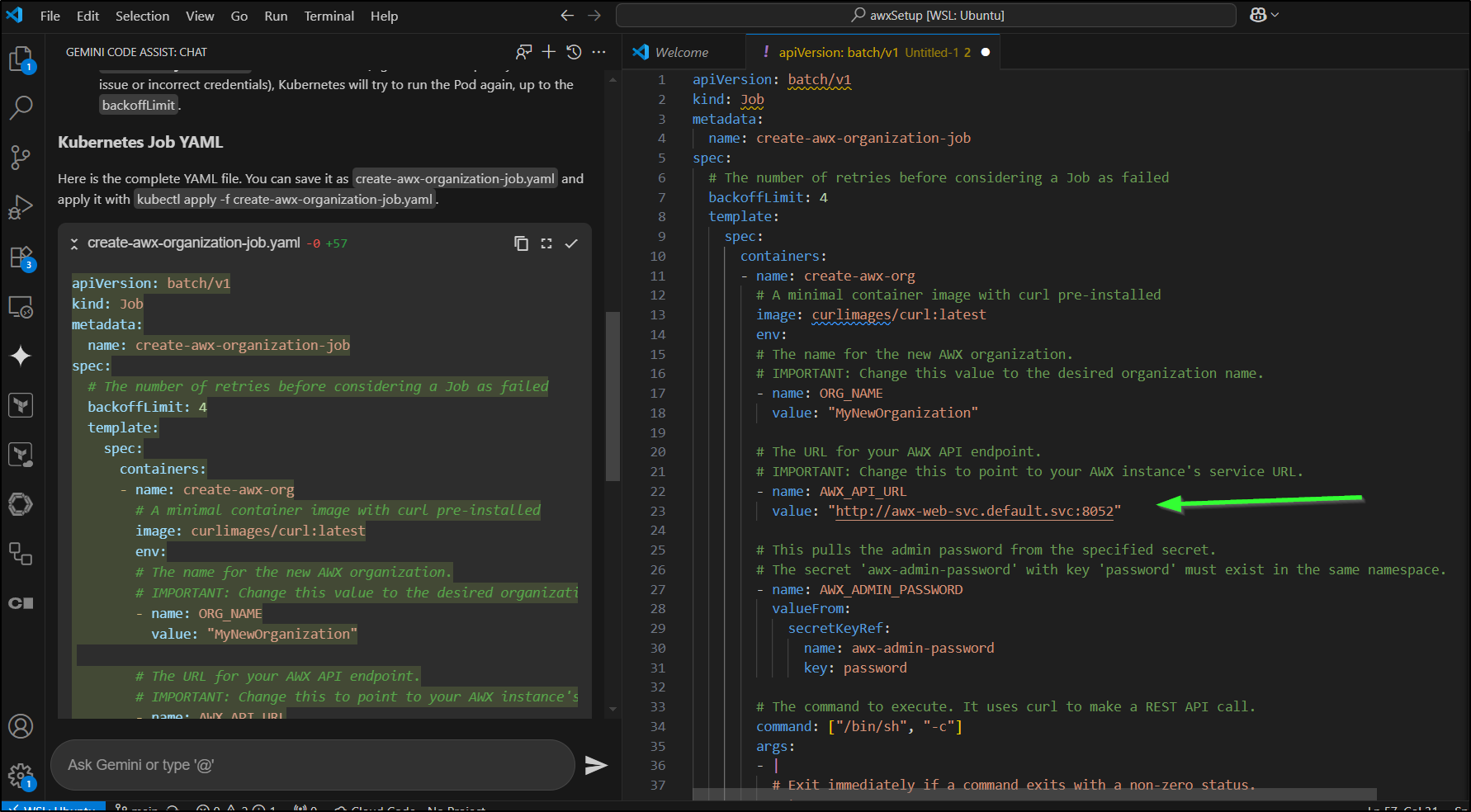Open the Extensions view with badge 3
This screenshot has width=1471, height=812.
click(21, 257)
